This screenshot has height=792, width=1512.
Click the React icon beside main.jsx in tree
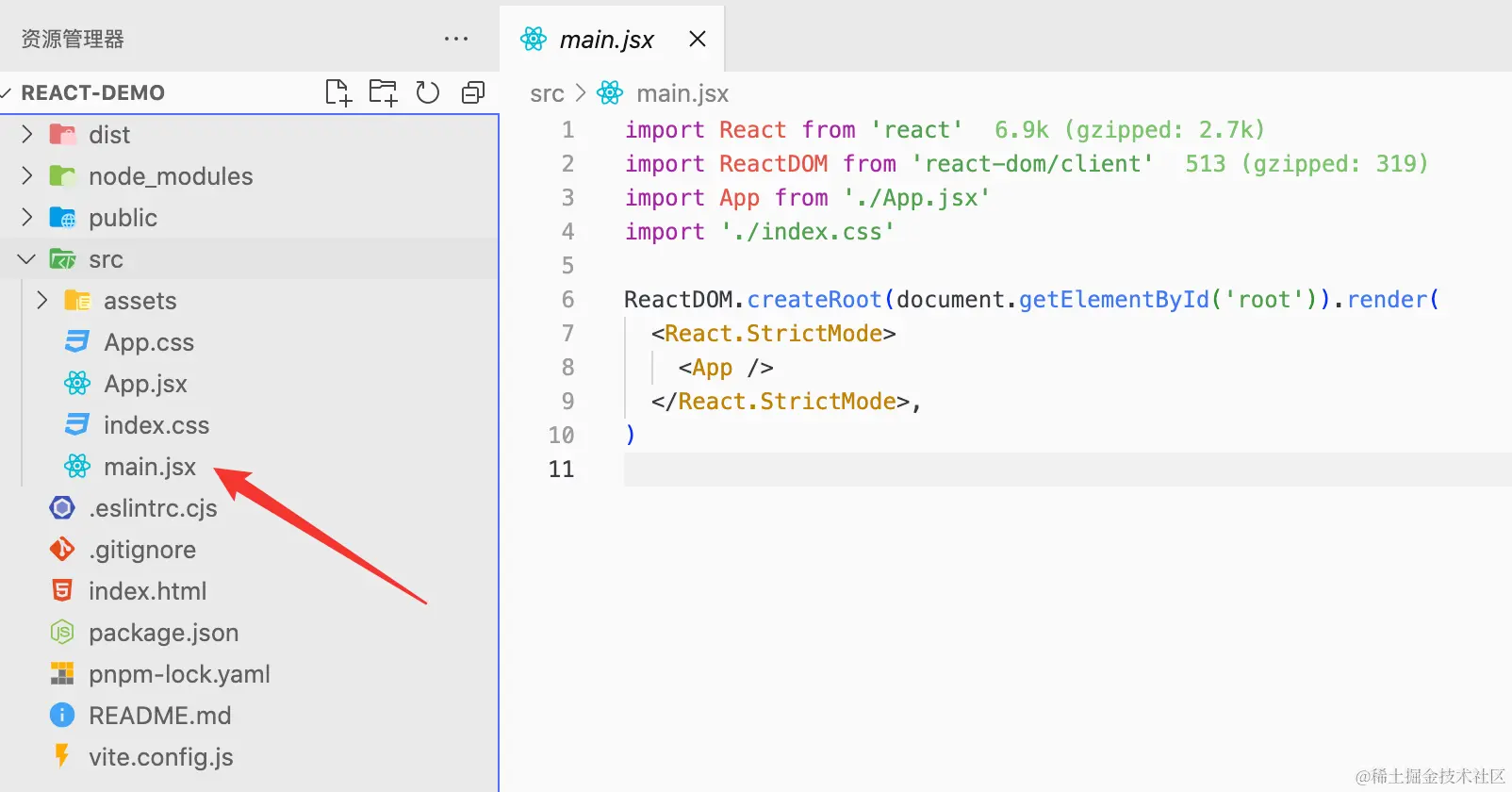click(77, 467)
